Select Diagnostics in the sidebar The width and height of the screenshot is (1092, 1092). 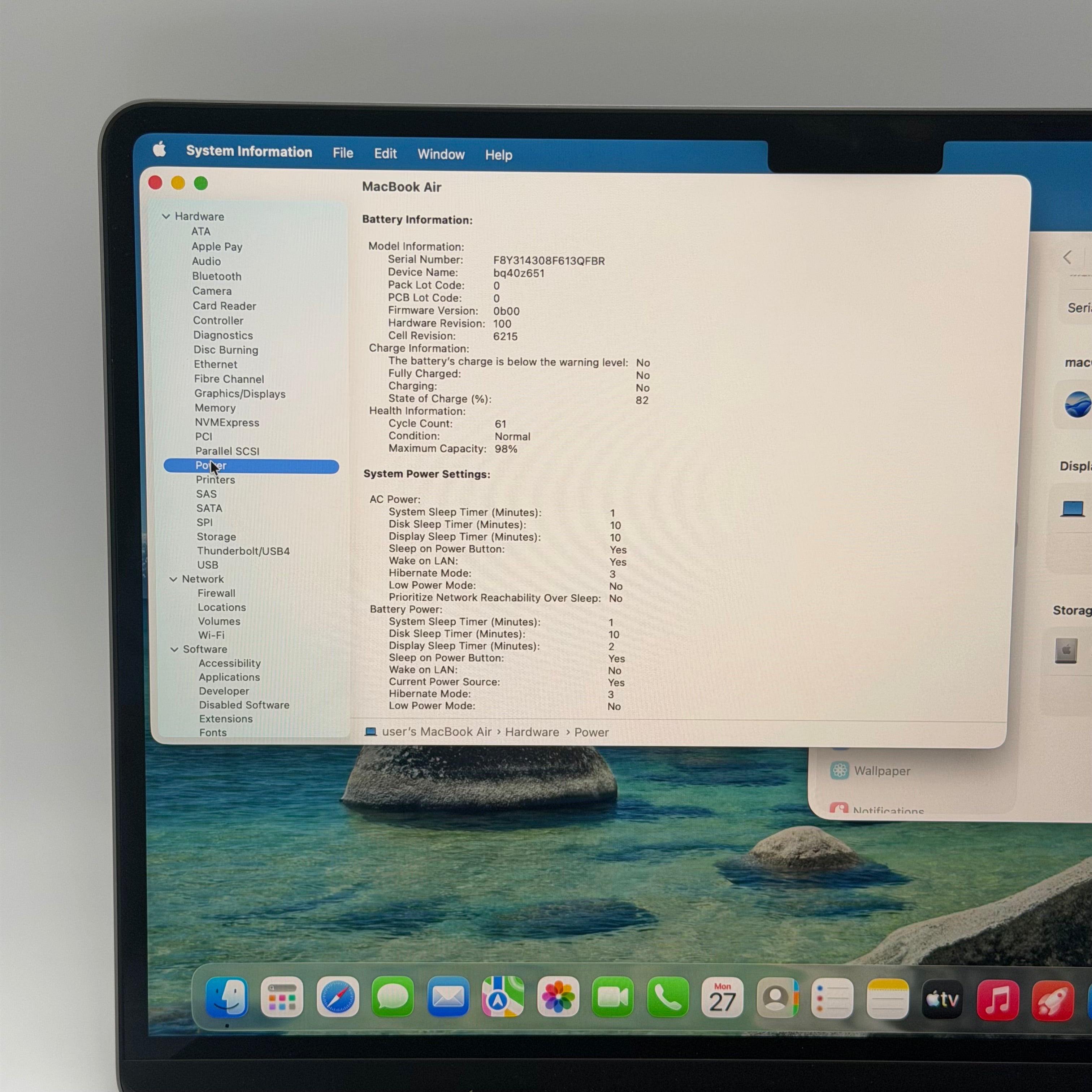pos(223,336)
